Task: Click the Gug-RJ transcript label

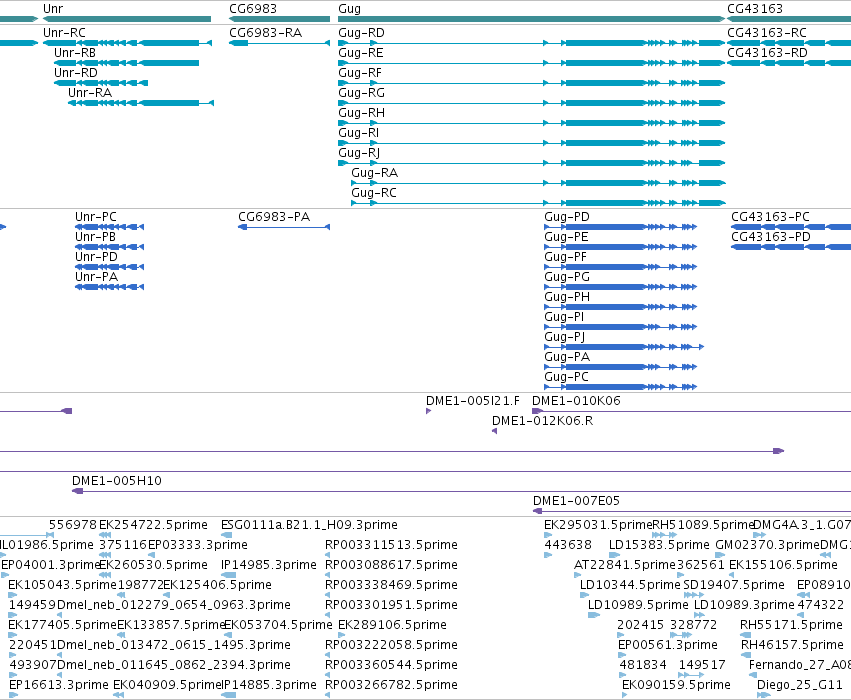Action: coord(359,154)
